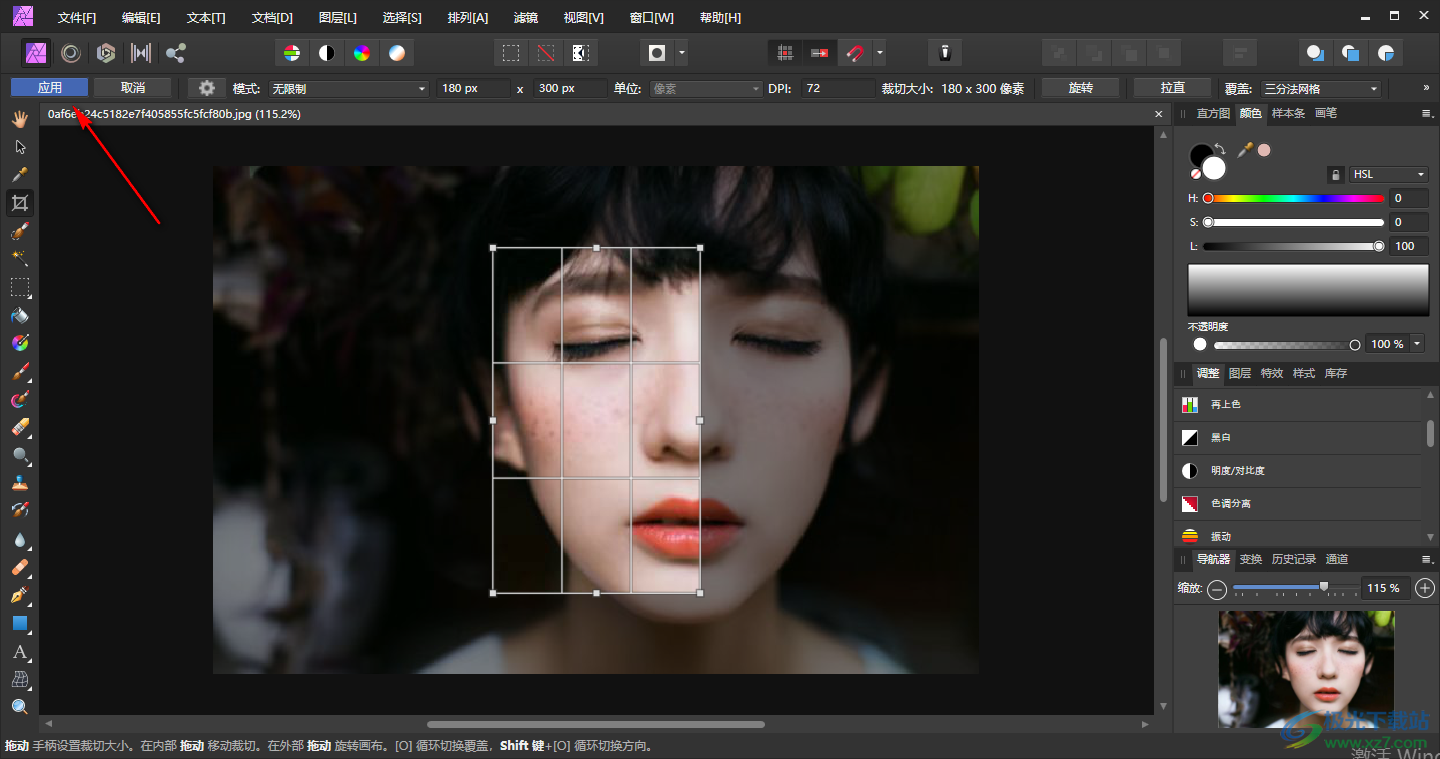Viewport: 1440px width, 759px height.
Task: Toggle Snapping magnet icon
Action: click(x=854, y=53)
